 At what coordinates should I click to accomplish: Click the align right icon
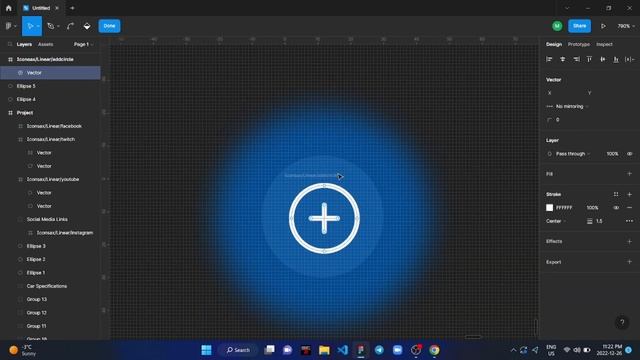[x=576, y=59]
